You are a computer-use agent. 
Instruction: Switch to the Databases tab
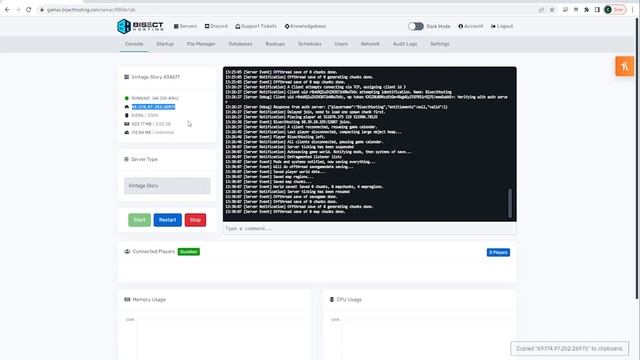240,44
